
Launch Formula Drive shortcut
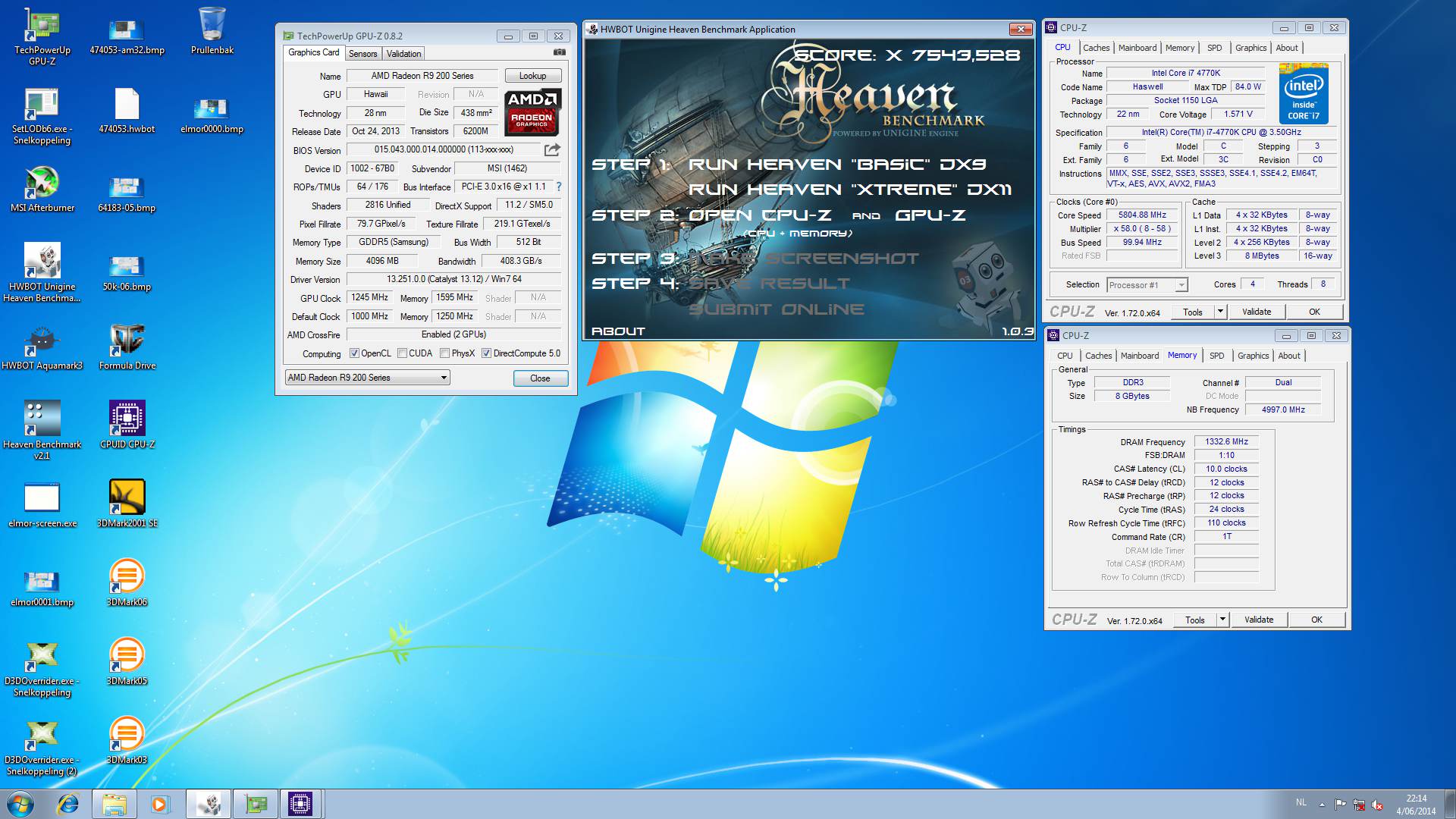[127, 347]
